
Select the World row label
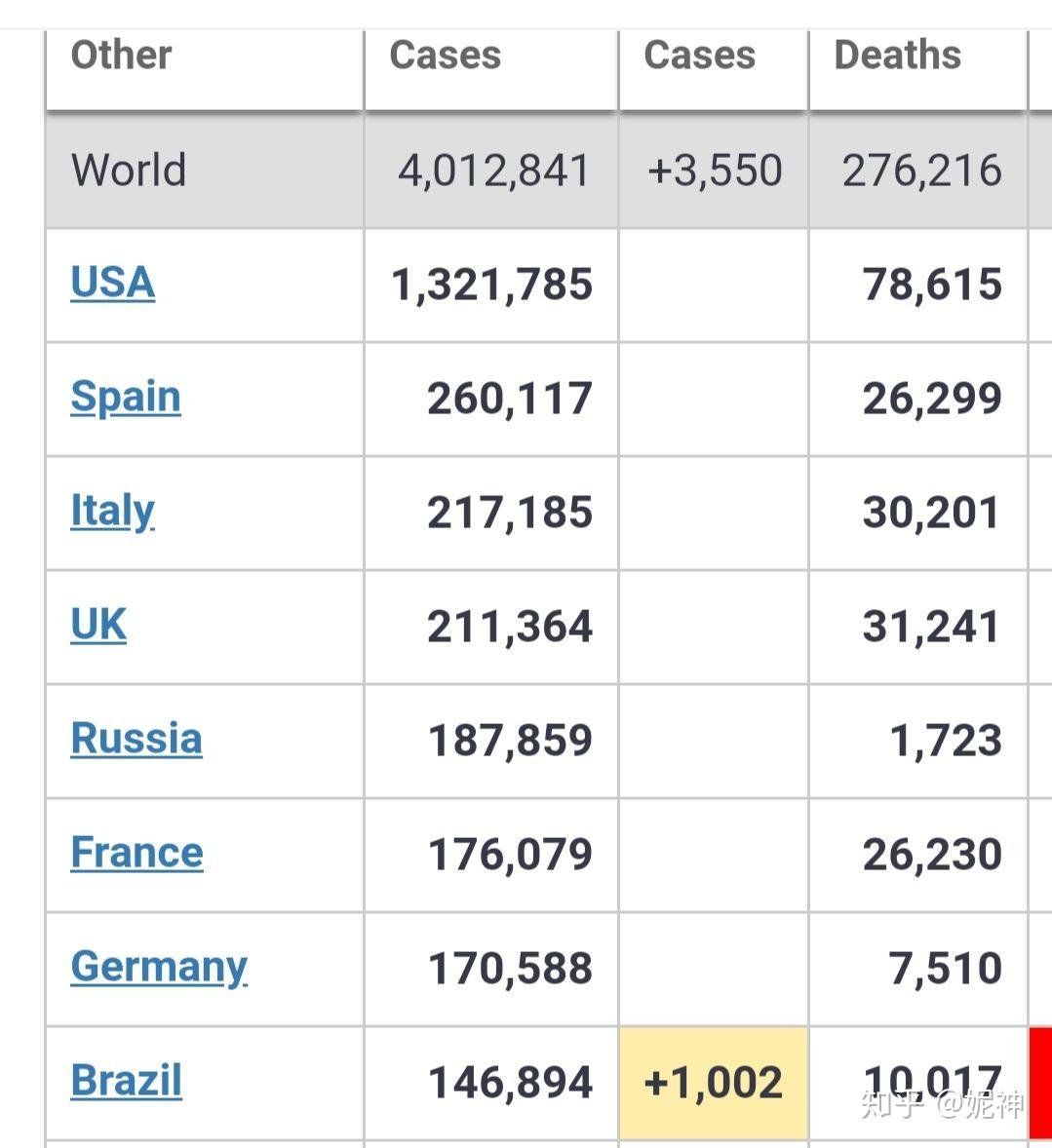(x=128, y=170)
